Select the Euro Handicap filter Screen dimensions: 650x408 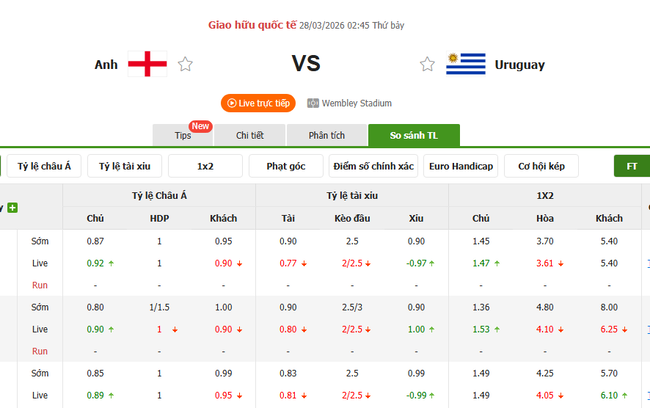(x=461, y=166)
